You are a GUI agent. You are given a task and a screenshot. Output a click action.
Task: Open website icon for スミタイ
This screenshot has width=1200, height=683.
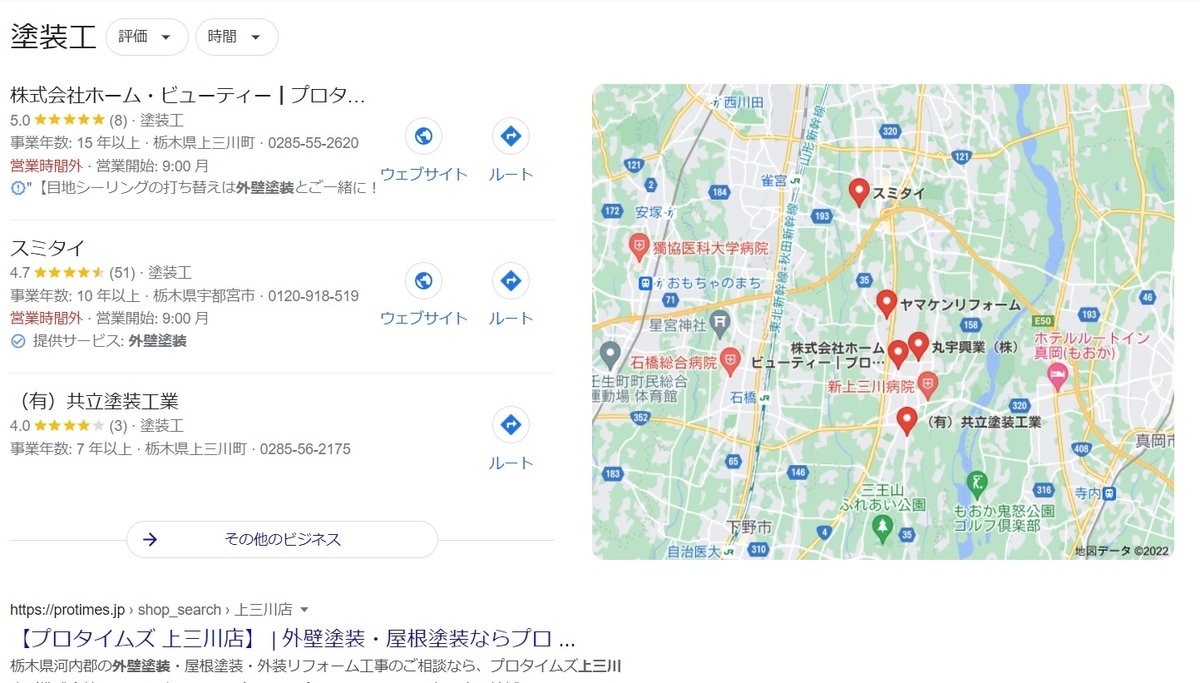tap(423, 281)
